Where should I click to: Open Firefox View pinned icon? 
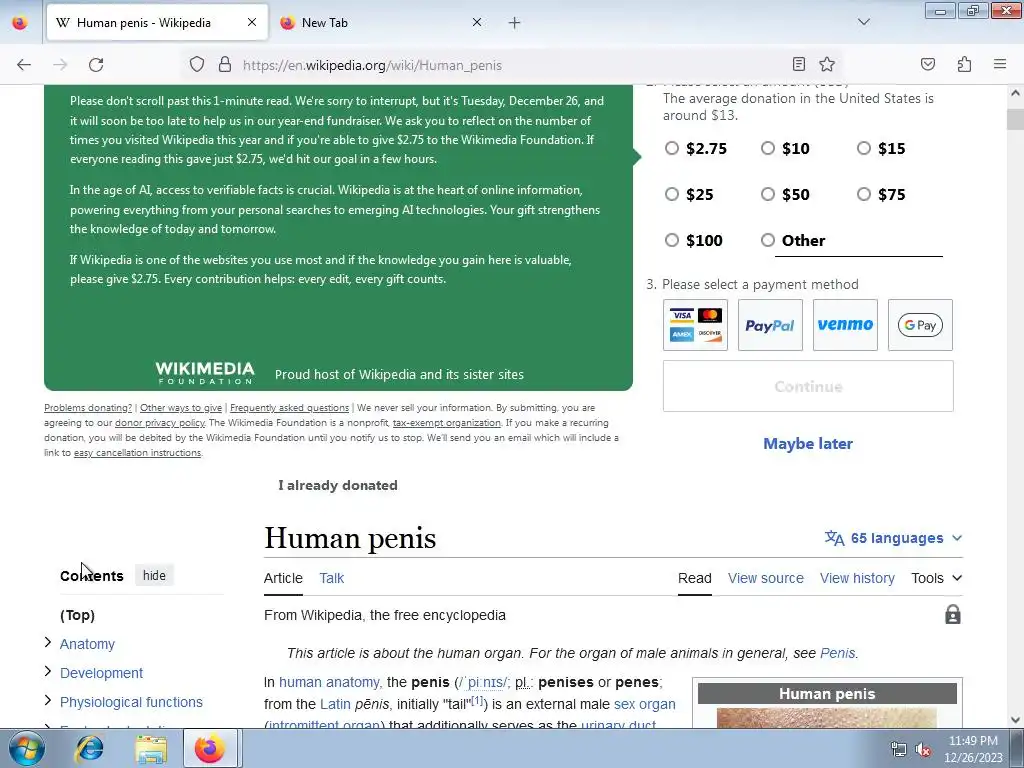click(20, 23)
